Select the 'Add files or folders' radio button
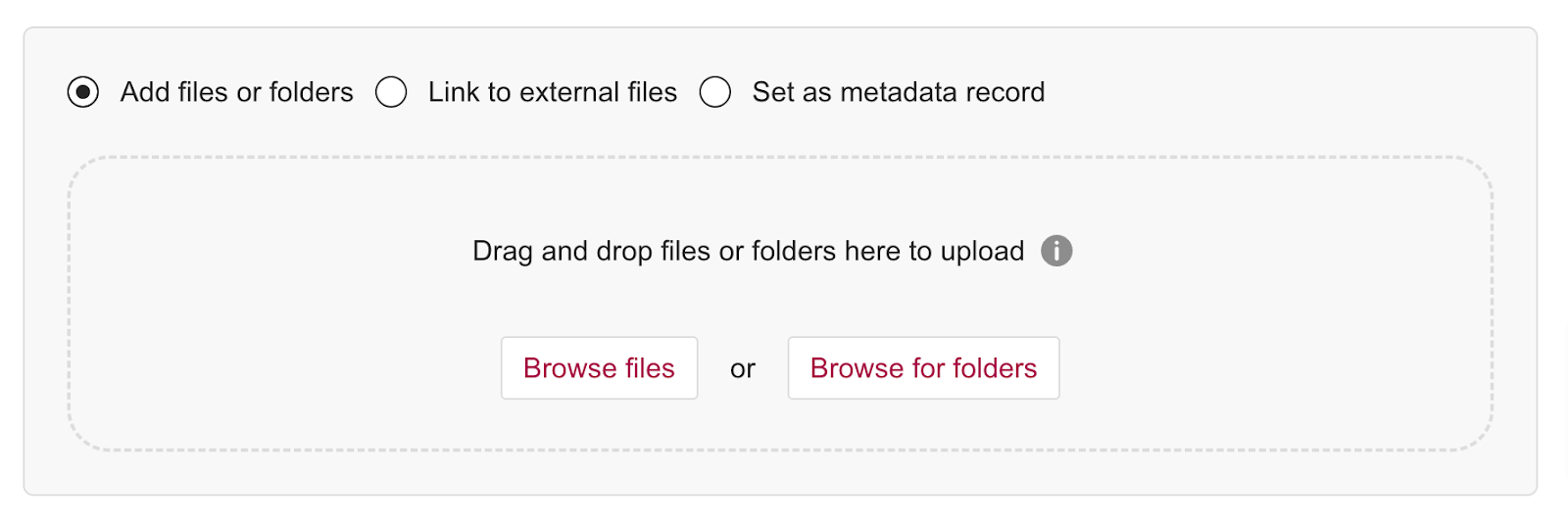1568x526 pixels. (x=83, y=92)
